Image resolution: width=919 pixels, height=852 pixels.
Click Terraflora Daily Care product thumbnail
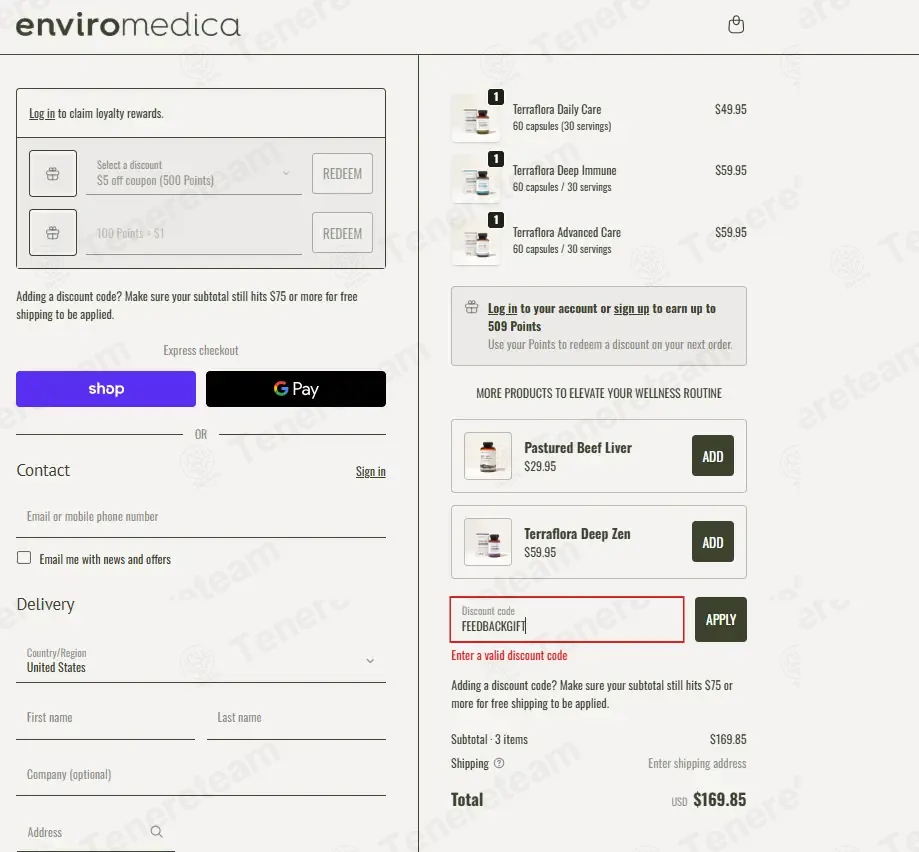475,118
